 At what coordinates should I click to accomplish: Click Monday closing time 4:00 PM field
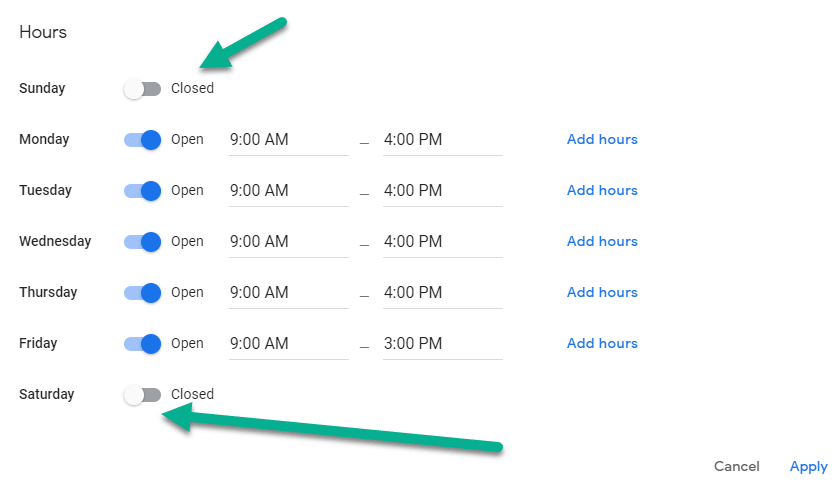pos(442,140)
